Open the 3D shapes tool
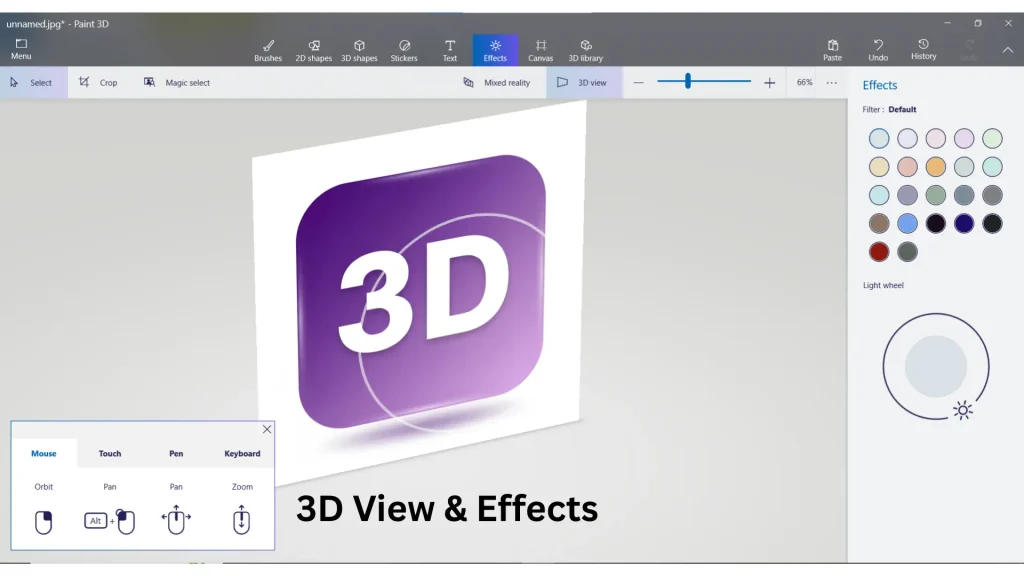Image resolution: width=1024 pixels, height=576 pixels. pyautogui.click(x=359, y=48)
